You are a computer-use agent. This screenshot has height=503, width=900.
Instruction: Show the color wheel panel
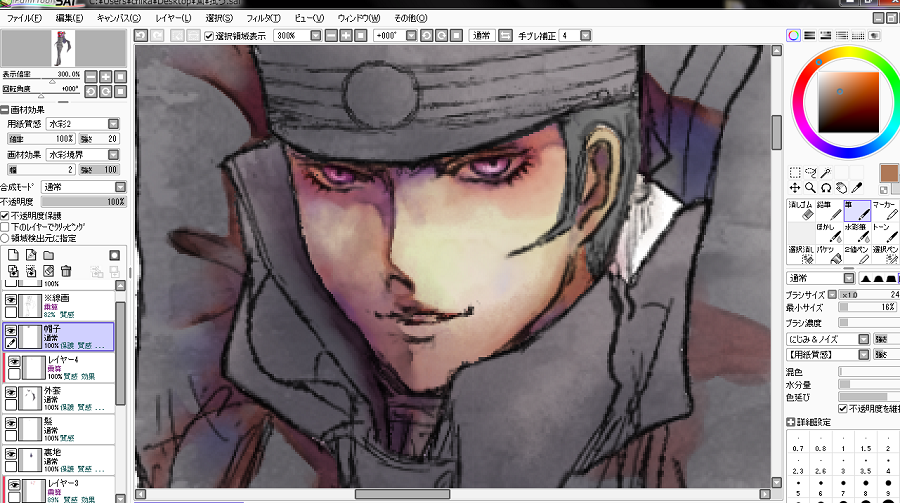pos(793,36)
